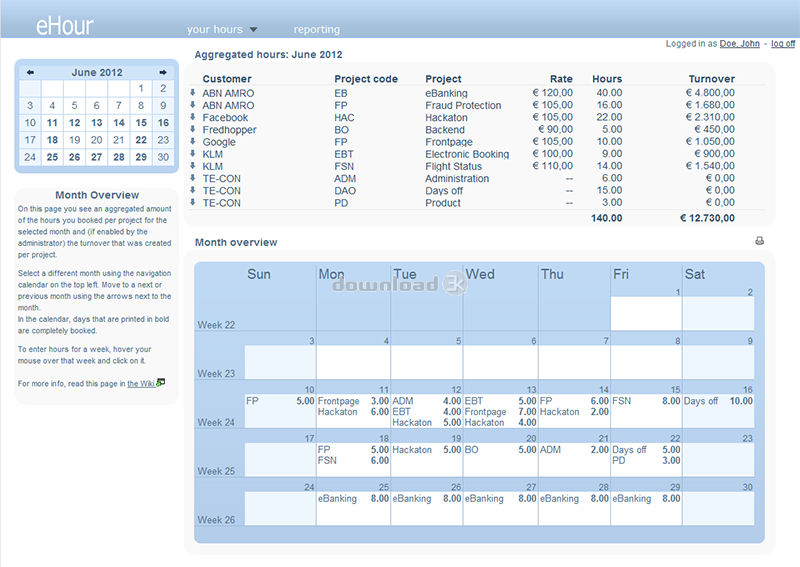Click the FP 5.00 entry on day 10
The width and height of the screenshot is (800, 567).
tap(280, 401)
